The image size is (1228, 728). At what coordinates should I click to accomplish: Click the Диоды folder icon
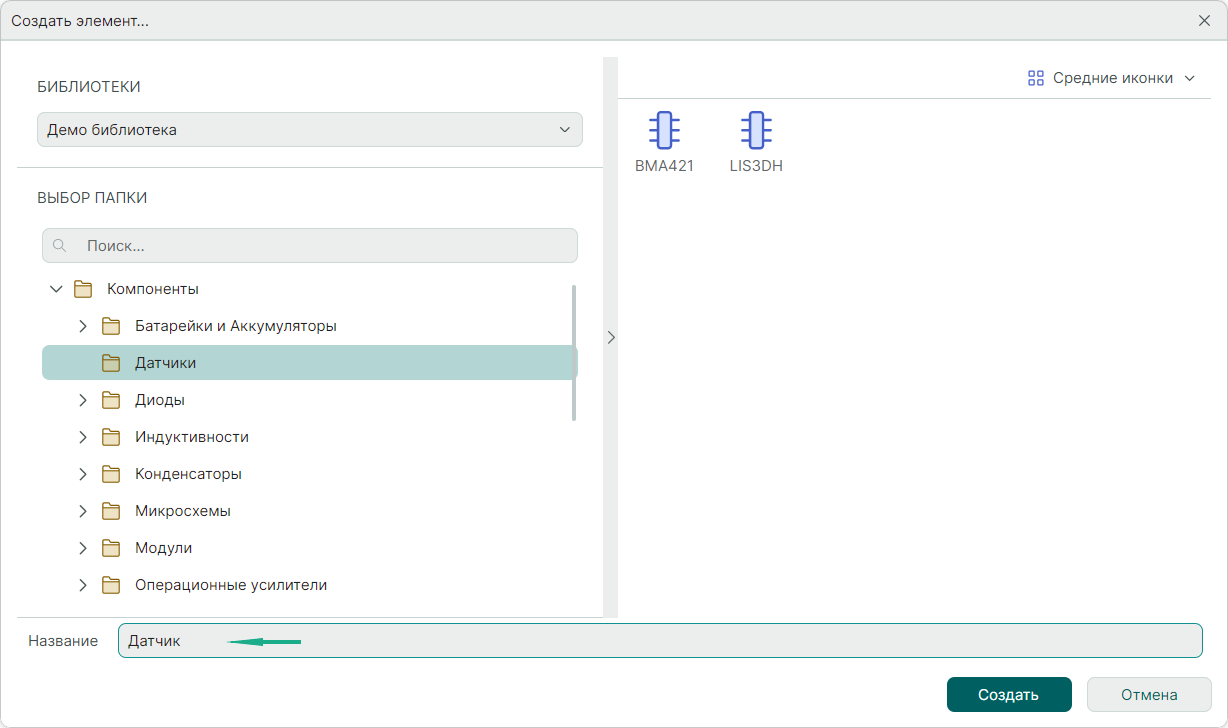(111, 400)
